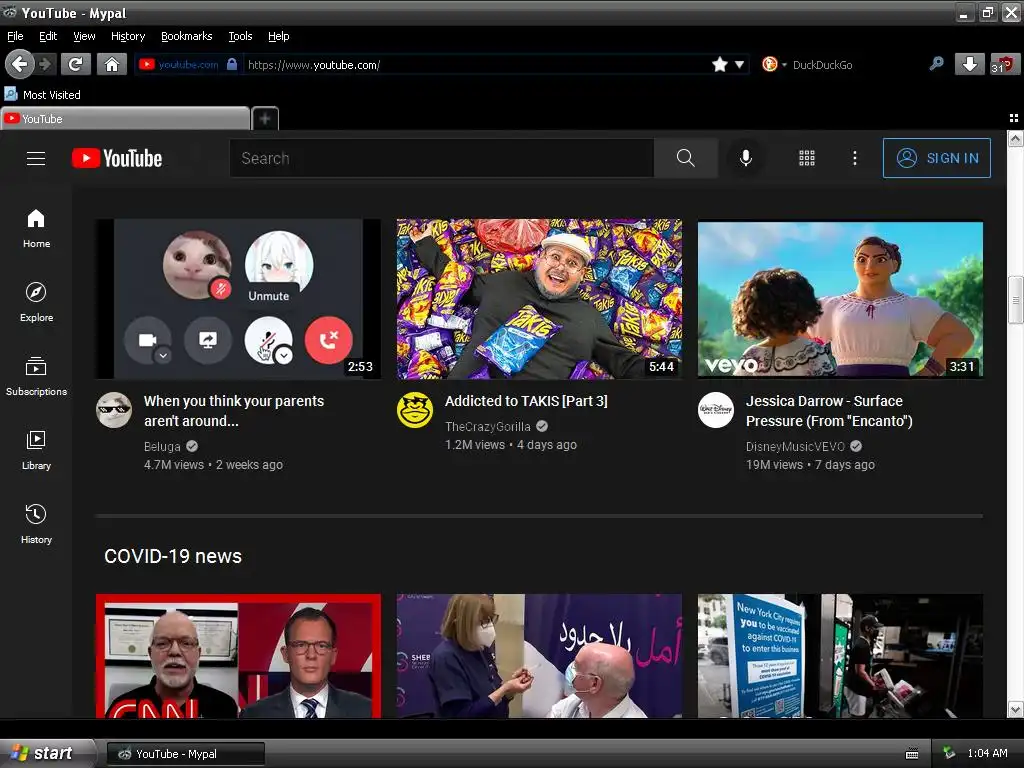Open the downloads arrow button
The height and width of the screenshot is (768, 1024).
[969, 64]
